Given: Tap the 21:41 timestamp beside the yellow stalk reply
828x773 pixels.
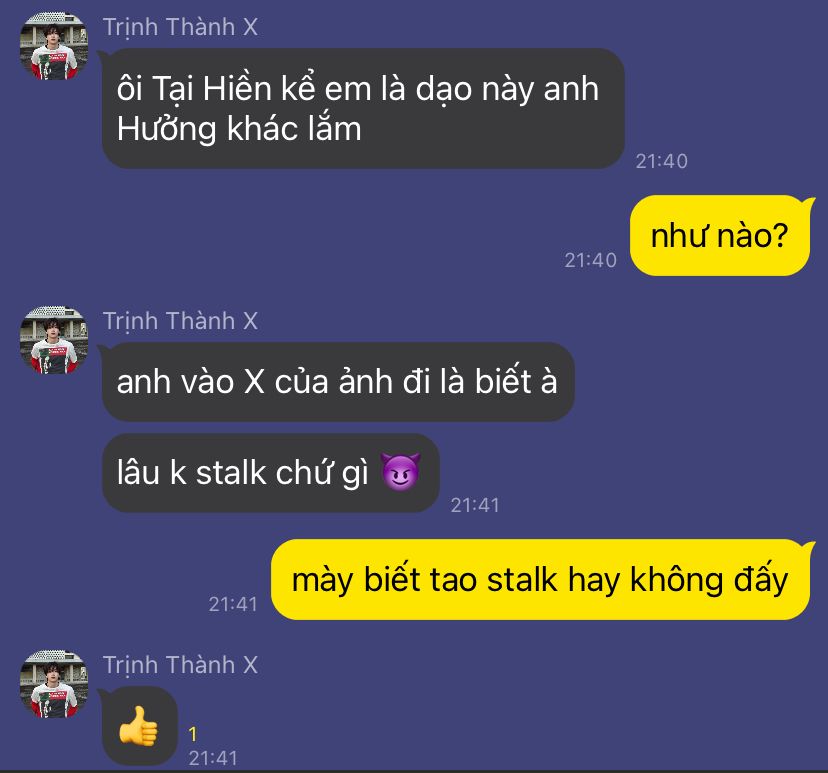Looking at the screenshot, I should (x=233, y=604).
